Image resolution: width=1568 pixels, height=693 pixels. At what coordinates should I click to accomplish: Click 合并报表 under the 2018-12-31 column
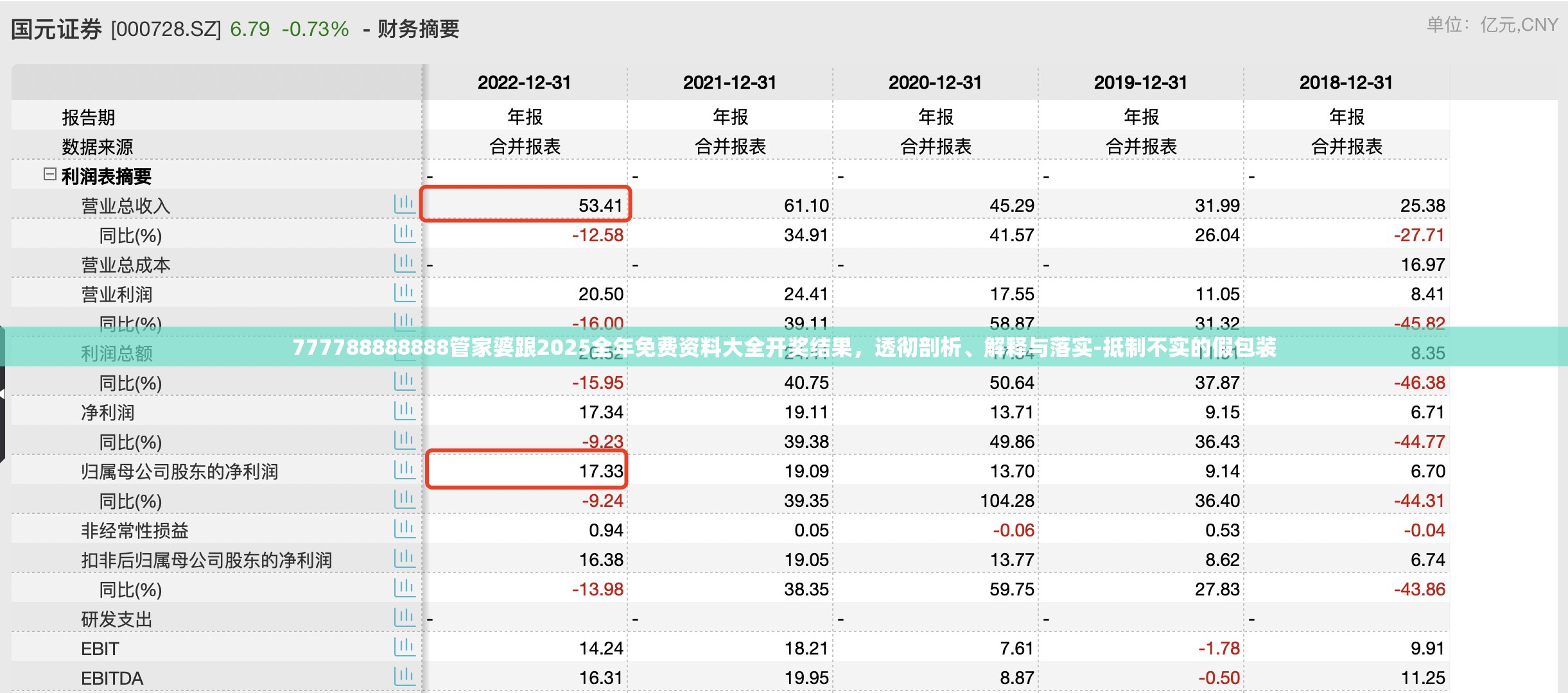1346,146
